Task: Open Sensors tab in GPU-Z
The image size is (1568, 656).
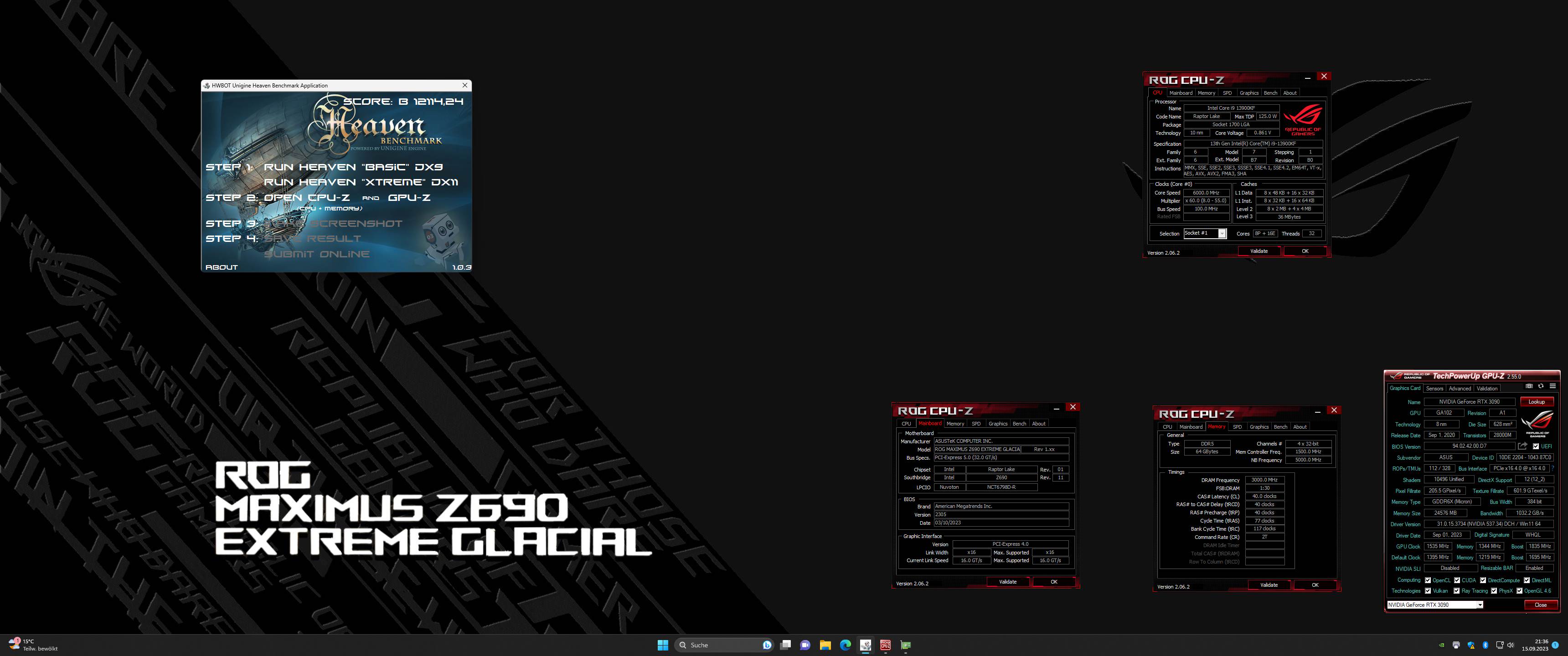Action: coord(1435,388)
